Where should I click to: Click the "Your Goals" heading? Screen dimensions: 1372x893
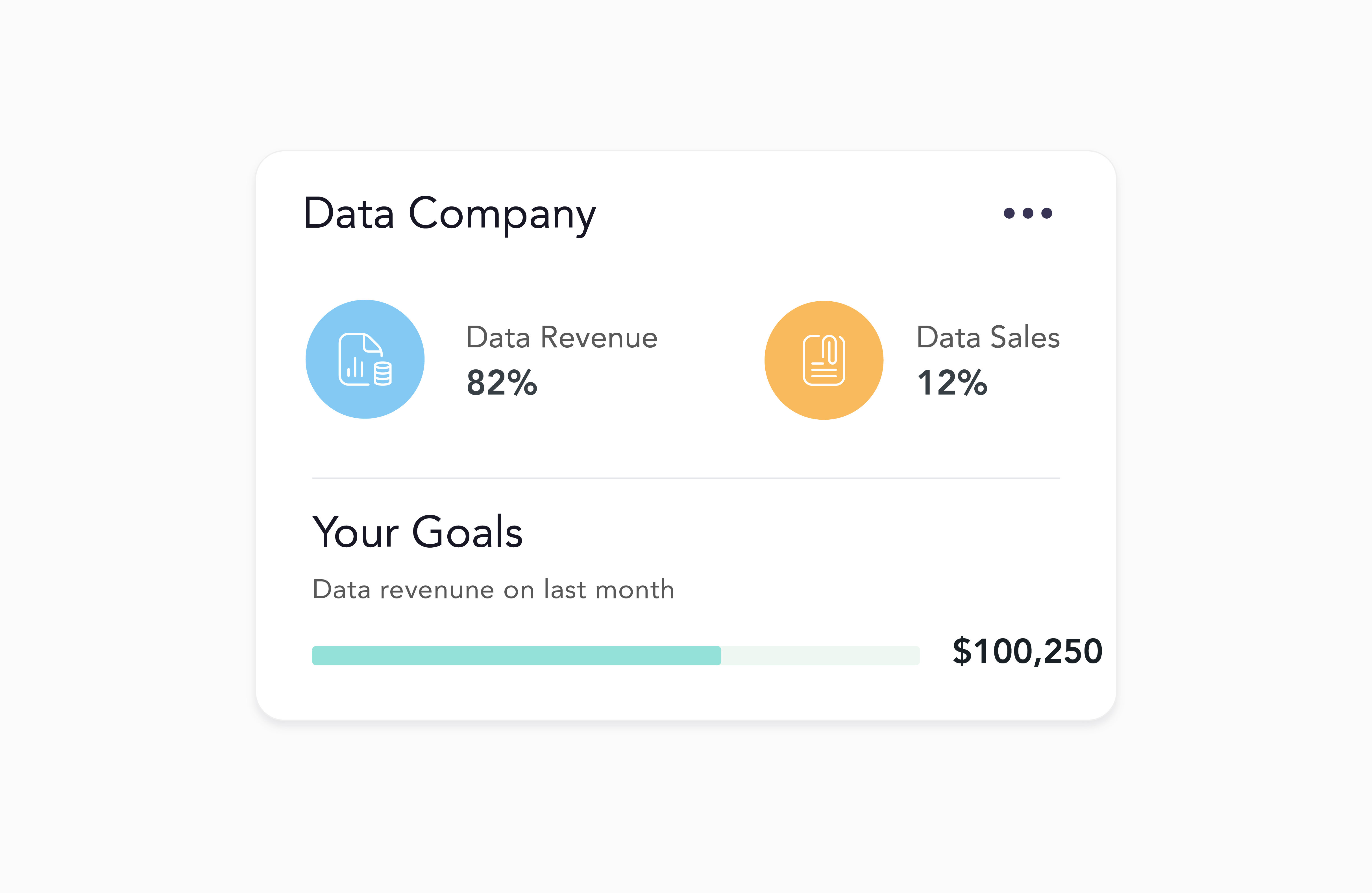coord(417,532)
